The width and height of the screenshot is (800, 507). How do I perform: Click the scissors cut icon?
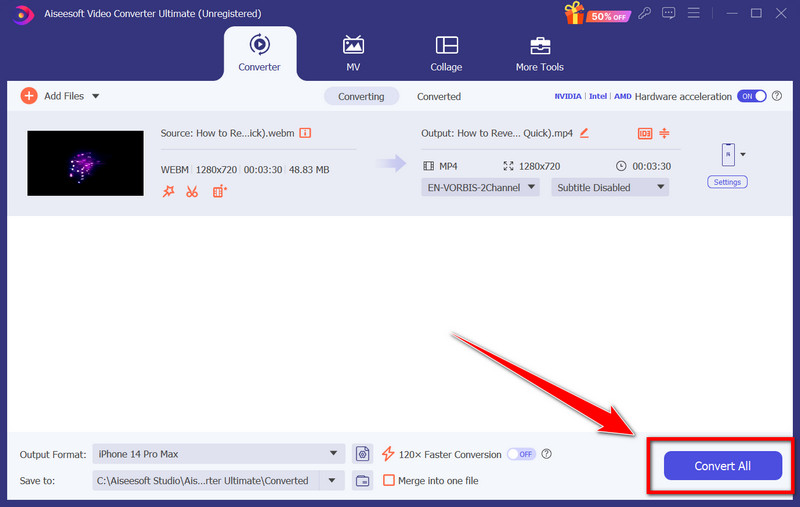click(x=192, y=191)
